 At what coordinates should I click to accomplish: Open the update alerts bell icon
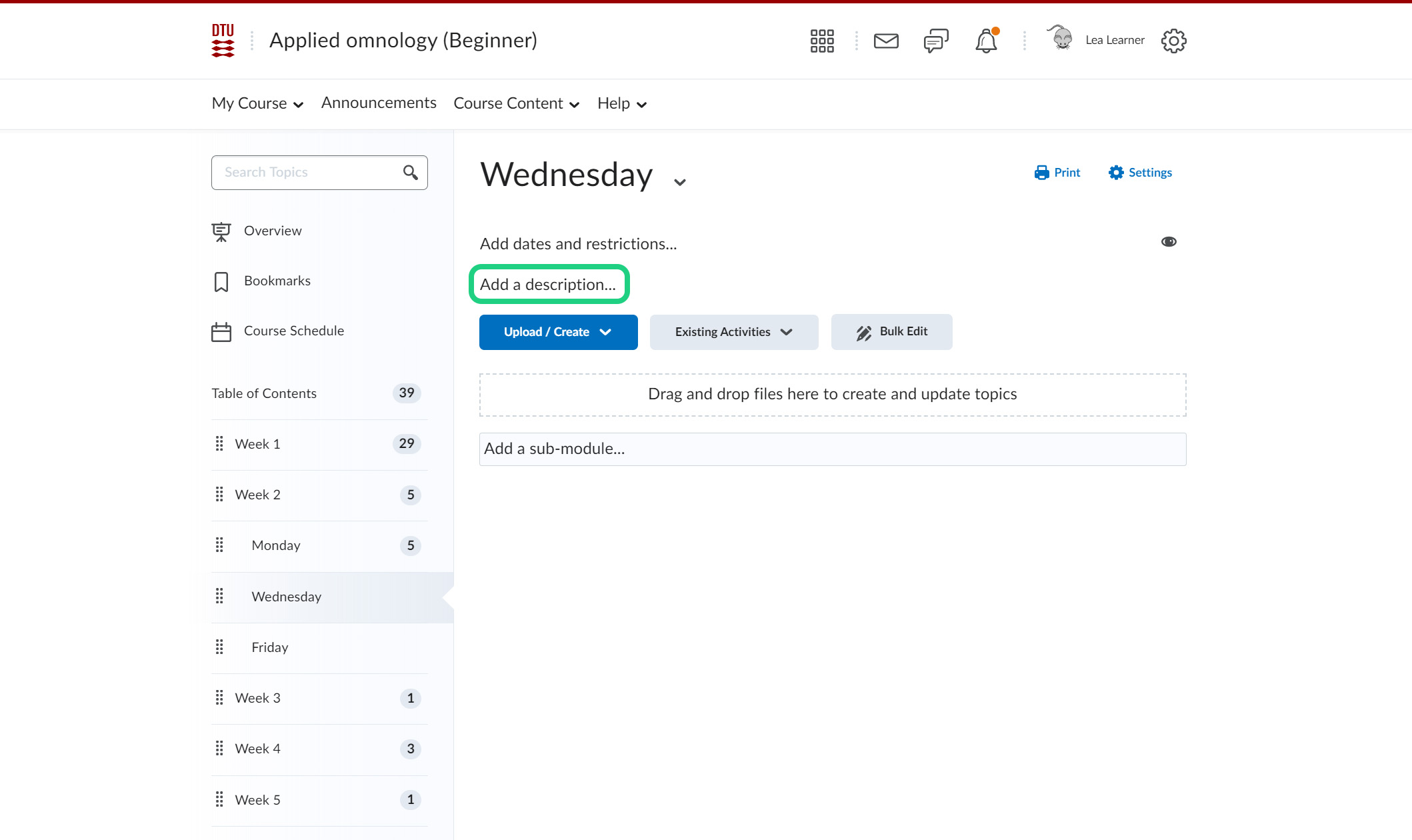point(986,41)
